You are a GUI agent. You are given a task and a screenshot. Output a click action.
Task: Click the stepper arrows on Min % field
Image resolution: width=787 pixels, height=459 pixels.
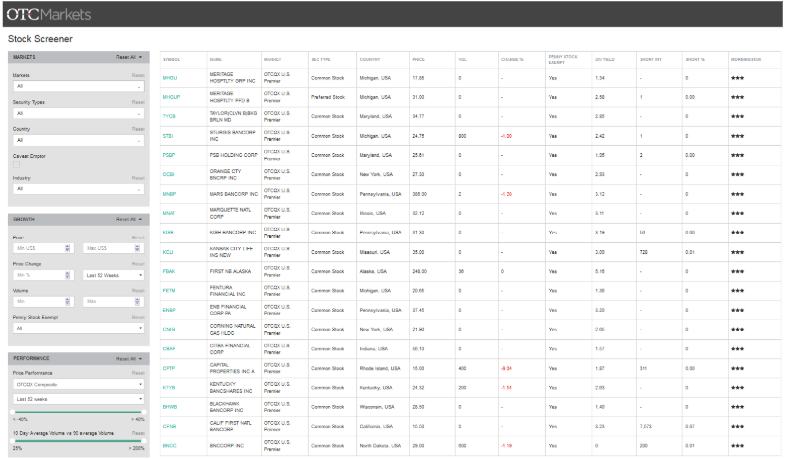68,275
